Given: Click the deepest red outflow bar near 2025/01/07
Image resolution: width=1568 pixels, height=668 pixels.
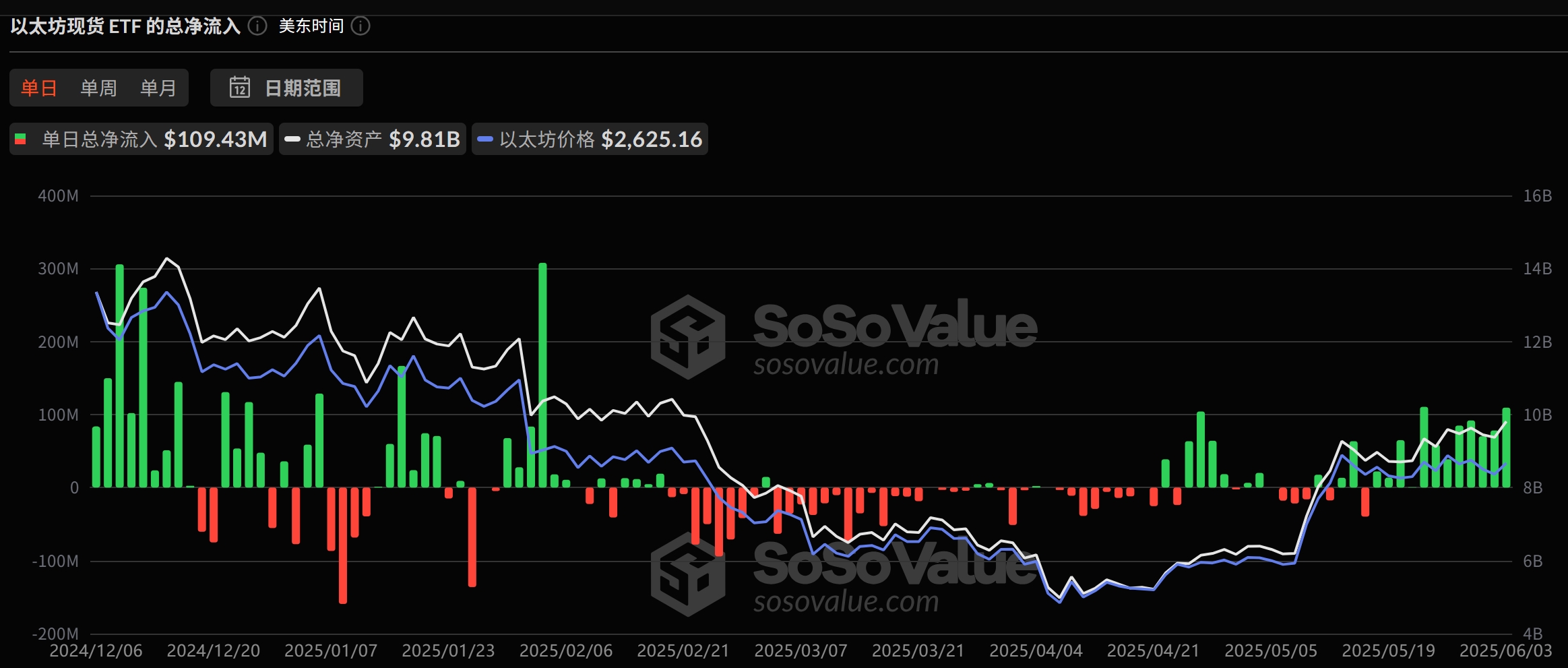Looking at the screenshot, I should pyautogui.click(x=343, y=545).
